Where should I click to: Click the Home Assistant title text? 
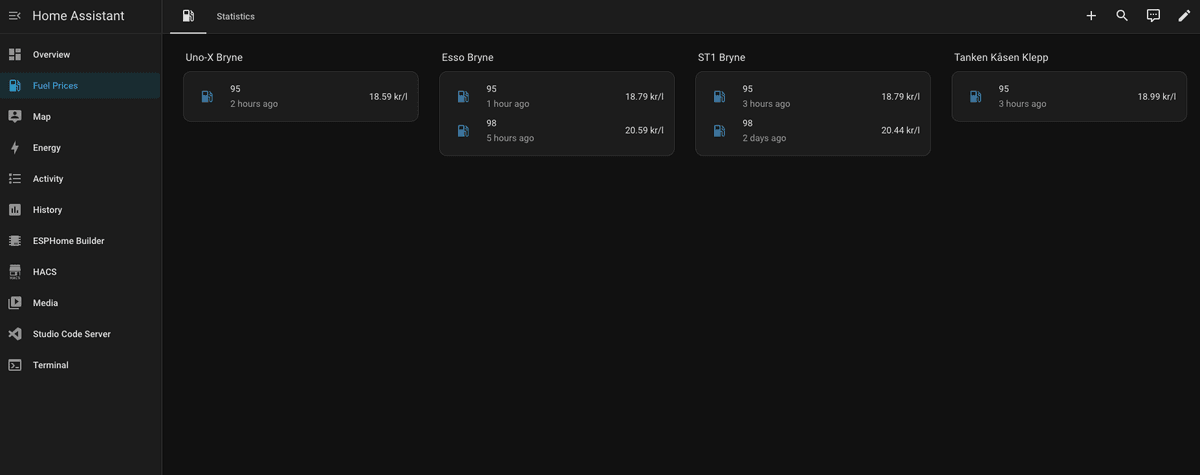click(78, 16)
